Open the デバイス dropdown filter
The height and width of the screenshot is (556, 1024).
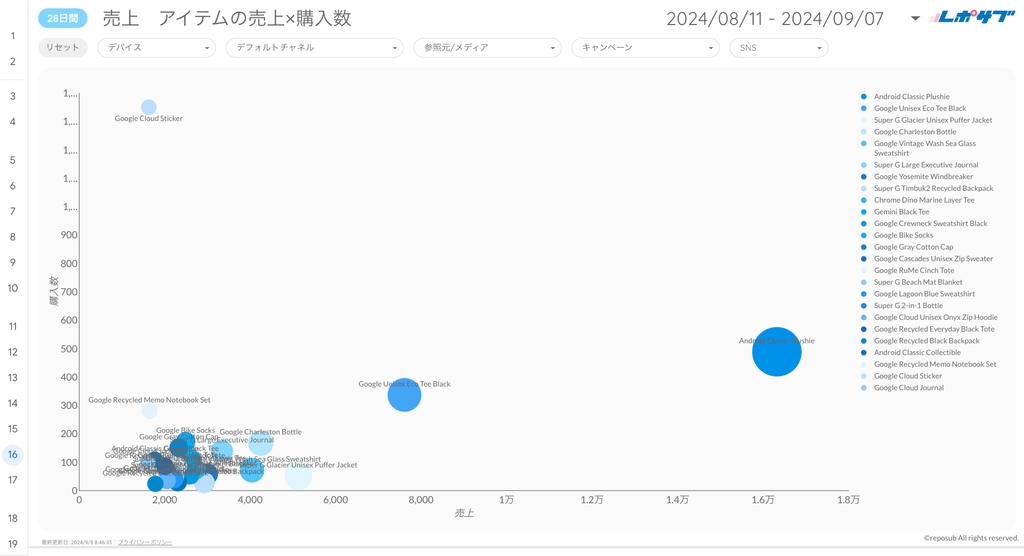tap(157, 48)
